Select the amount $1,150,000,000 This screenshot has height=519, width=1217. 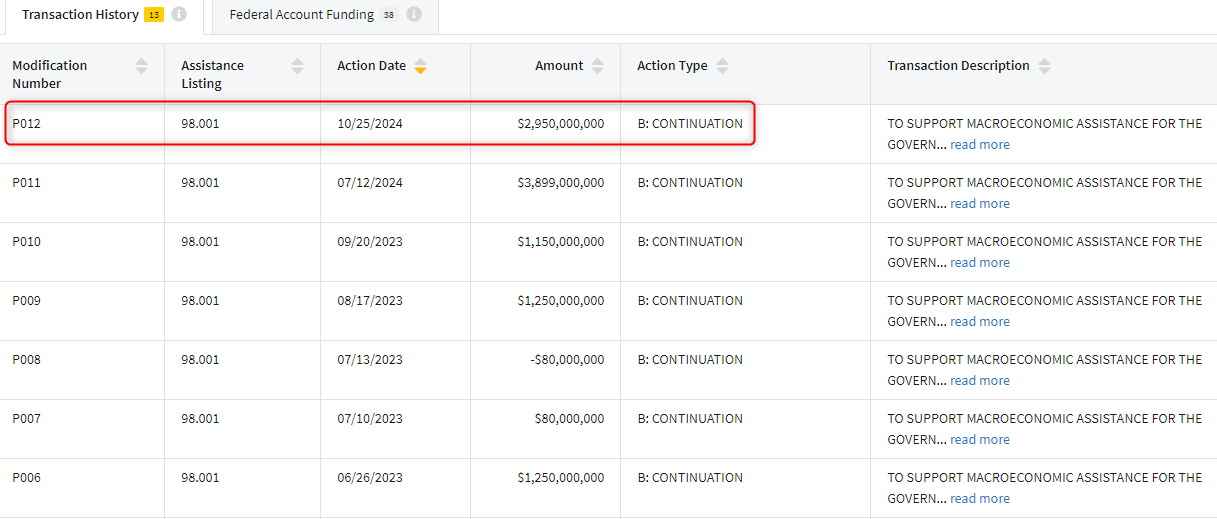(561, 242)
